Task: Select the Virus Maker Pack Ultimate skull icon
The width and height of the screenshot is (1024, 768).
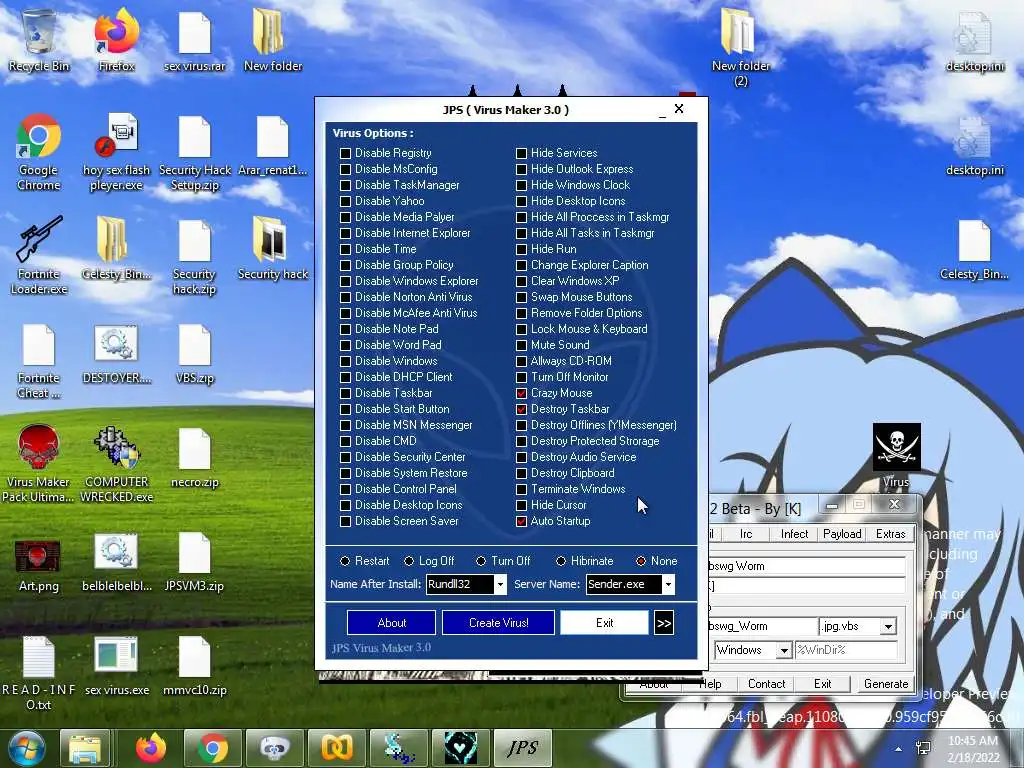Action: pyautogui.click(x=39, y=463)
